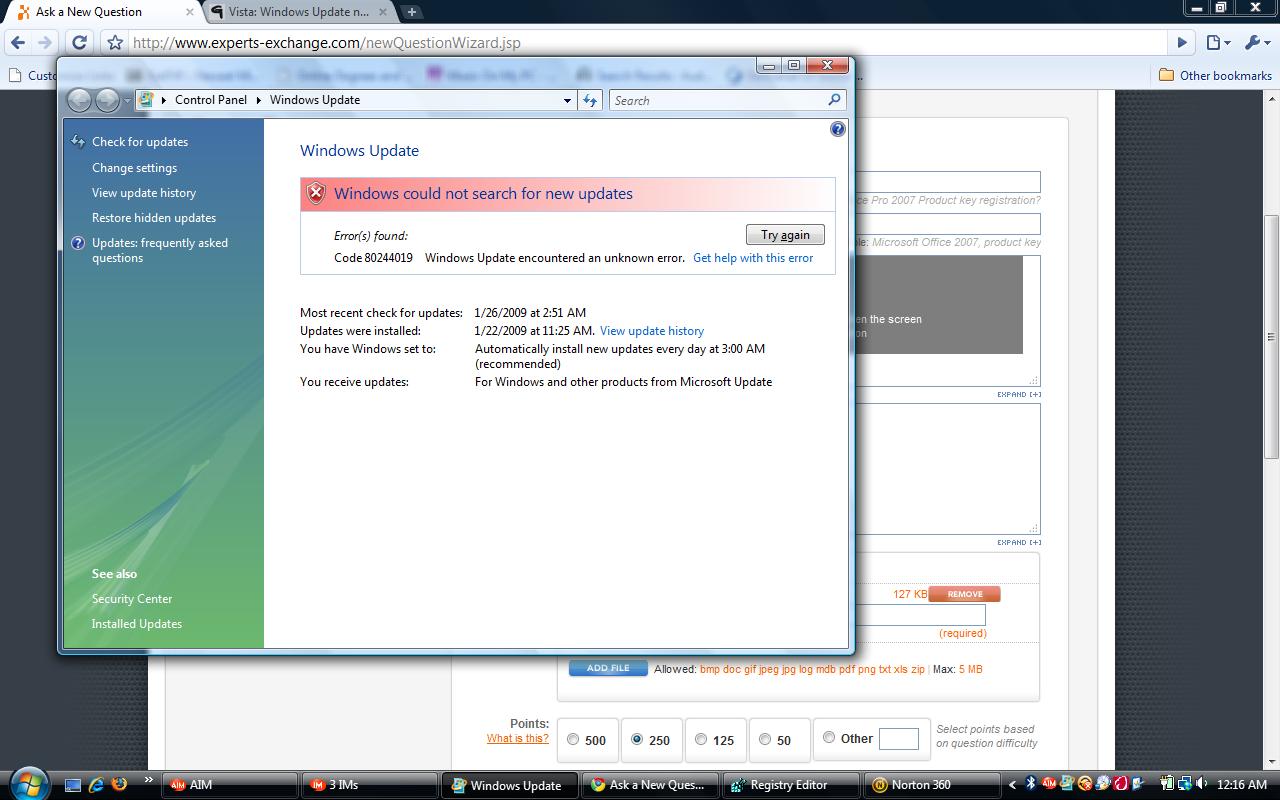The height and width of the screenshot is (800, 1280).
Task: Click the magnifier in Control Panel search
Action: (x=834, y=100)
